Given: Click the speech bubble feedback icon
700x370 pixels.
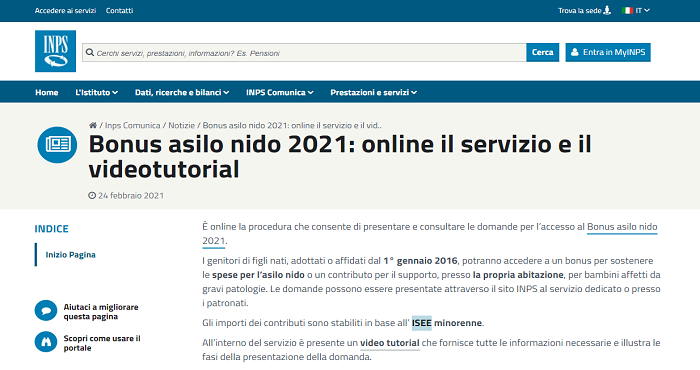Looking at the screenshot, I should [x=46, y=311].
